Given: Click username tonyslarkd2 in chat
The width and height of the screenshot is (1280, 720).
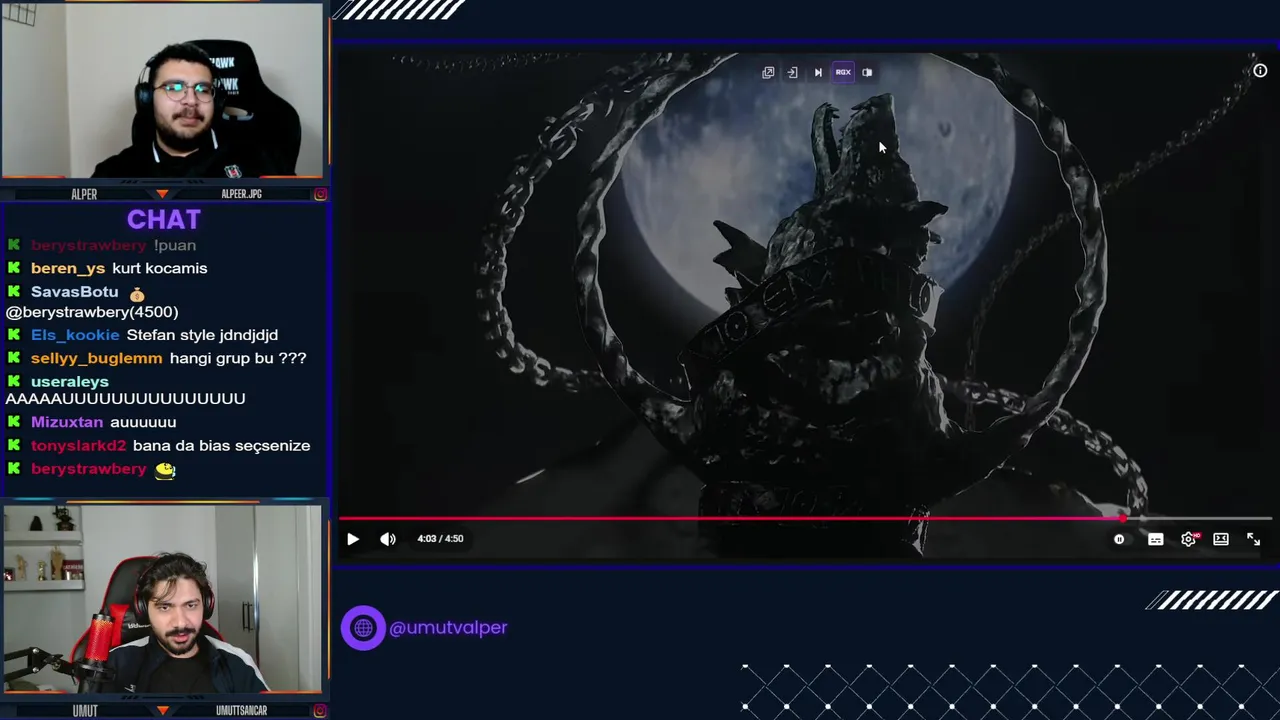Looking at the screenshot, I should tap(79, 446).
